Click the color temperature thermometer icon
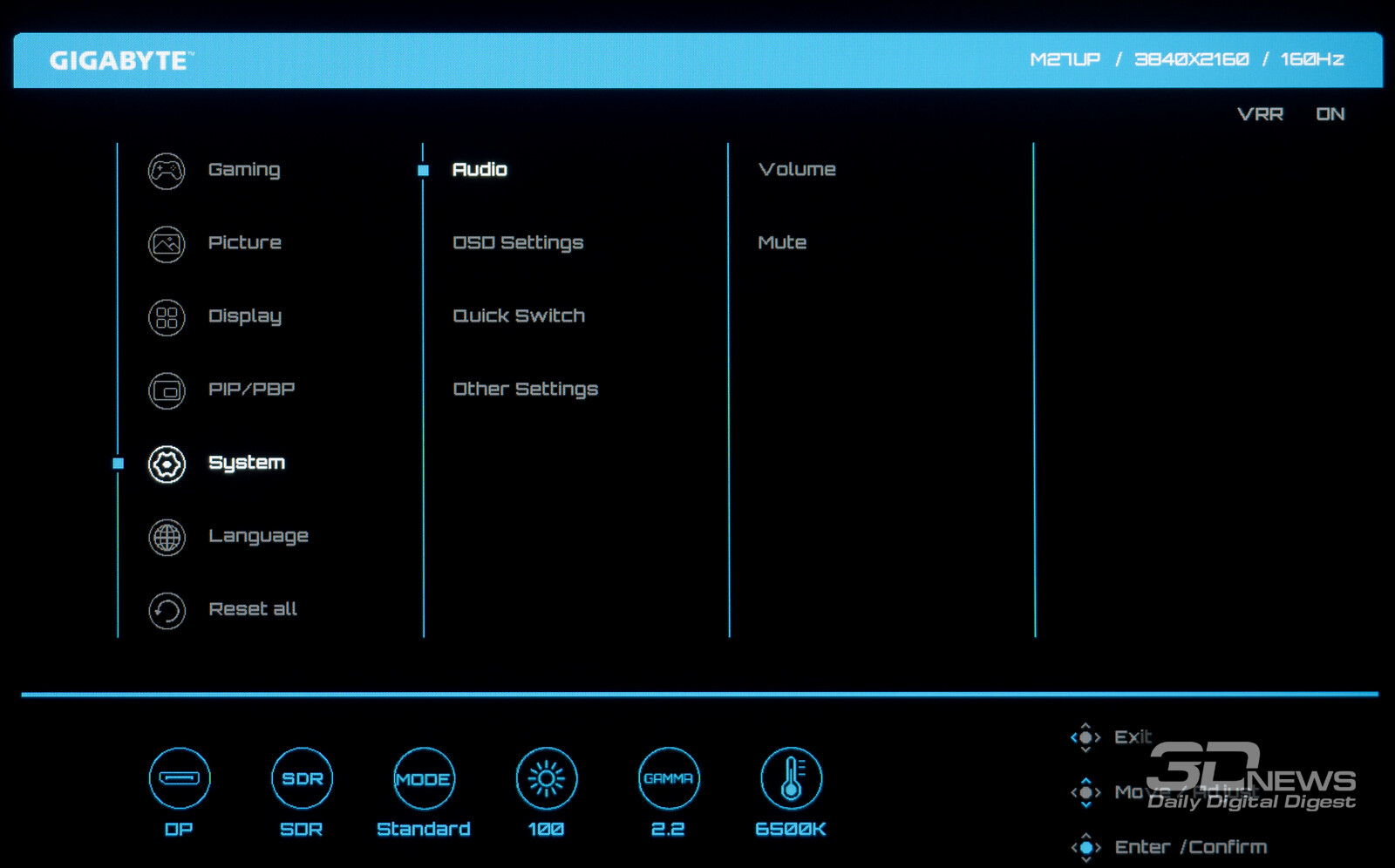Screen dimensions: 1395x868 pos(791,778)
